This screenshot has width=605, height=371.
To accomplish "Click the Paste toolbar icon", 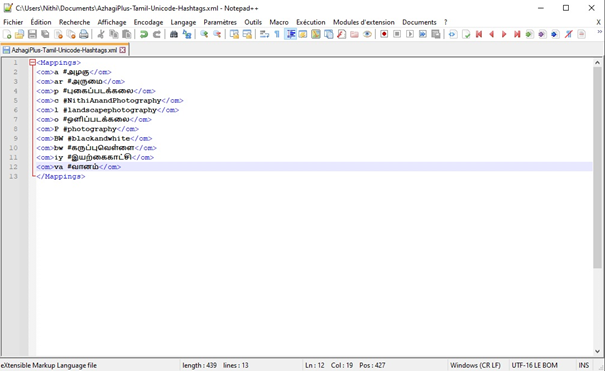I will coord(126,34).
